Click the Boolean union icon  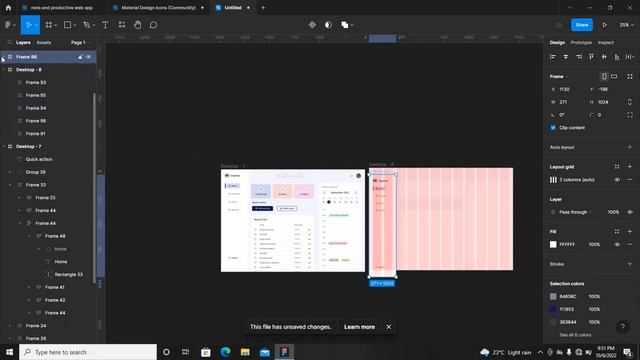344,25
